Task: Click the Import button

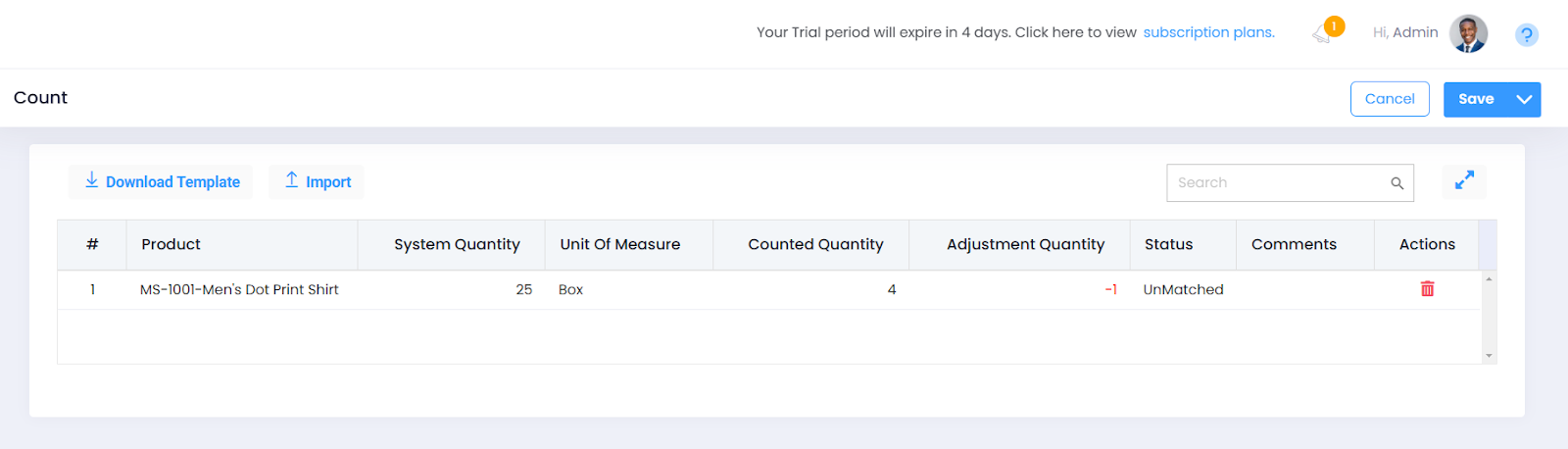Action: pos(317,181)
